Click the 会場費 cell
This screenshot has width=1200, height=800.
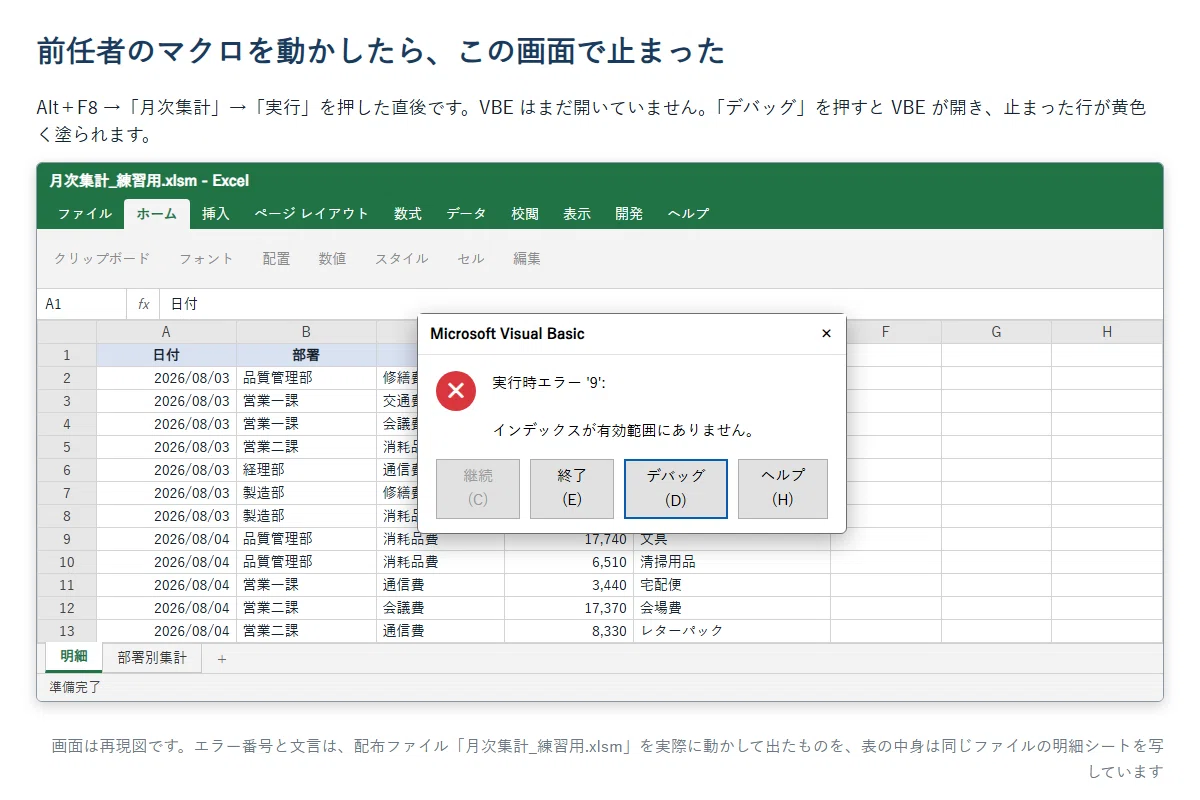(x=732, y=608)
